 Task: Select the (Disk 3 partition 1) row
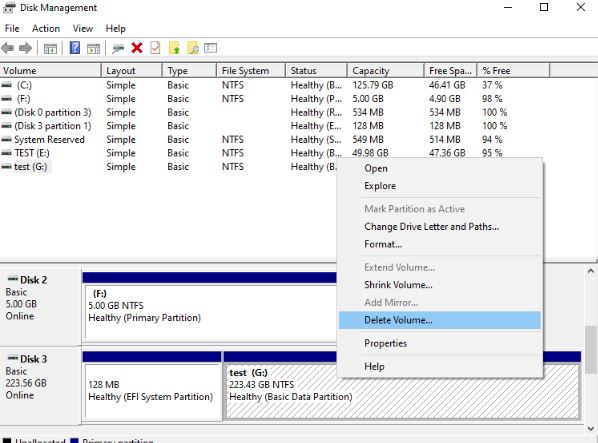click(275, 126)
